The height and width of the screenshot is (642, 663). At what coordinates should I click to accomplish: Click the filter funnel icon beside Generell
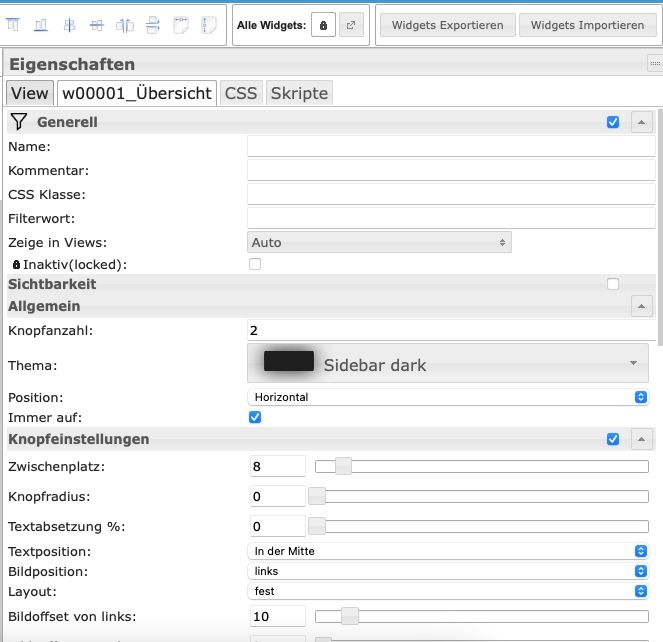click(19, 122)
